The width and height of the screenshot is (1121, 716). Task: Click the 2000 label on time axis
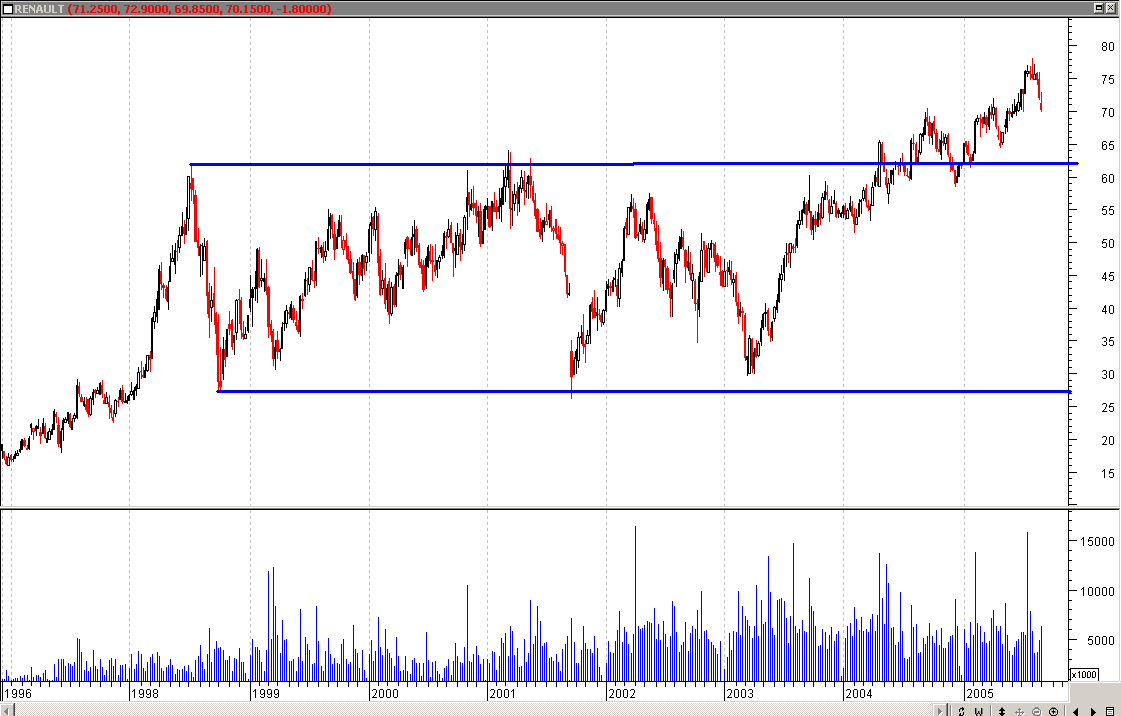385,693
